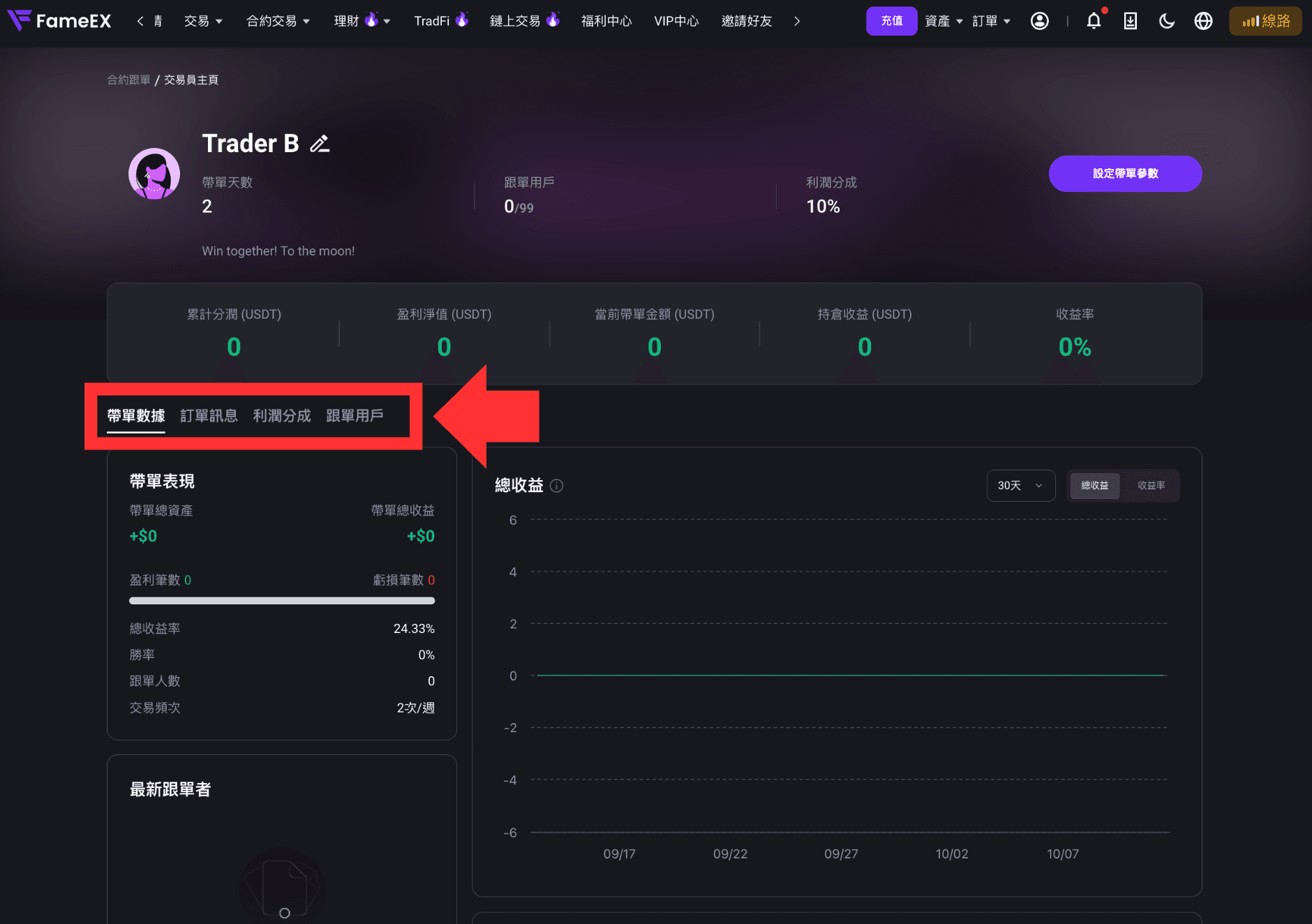This screenshot has width=1312, height=924.
Task: Expand 交易 dropdown menu
Action: (203, 21)
